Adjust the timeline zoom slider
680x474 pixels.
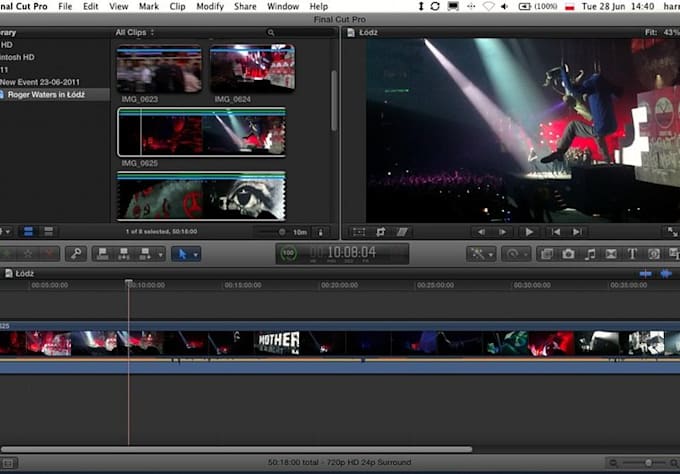click(x=648, y=463)
